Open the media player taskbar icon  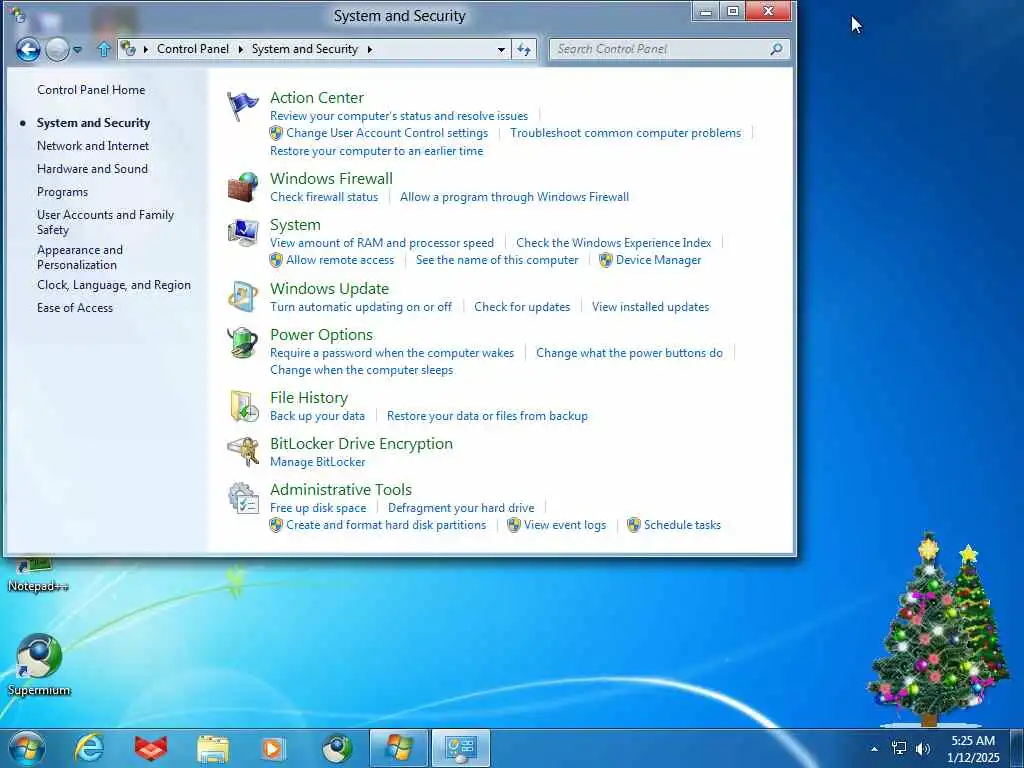pyautogui.click(x=273, y=748)
